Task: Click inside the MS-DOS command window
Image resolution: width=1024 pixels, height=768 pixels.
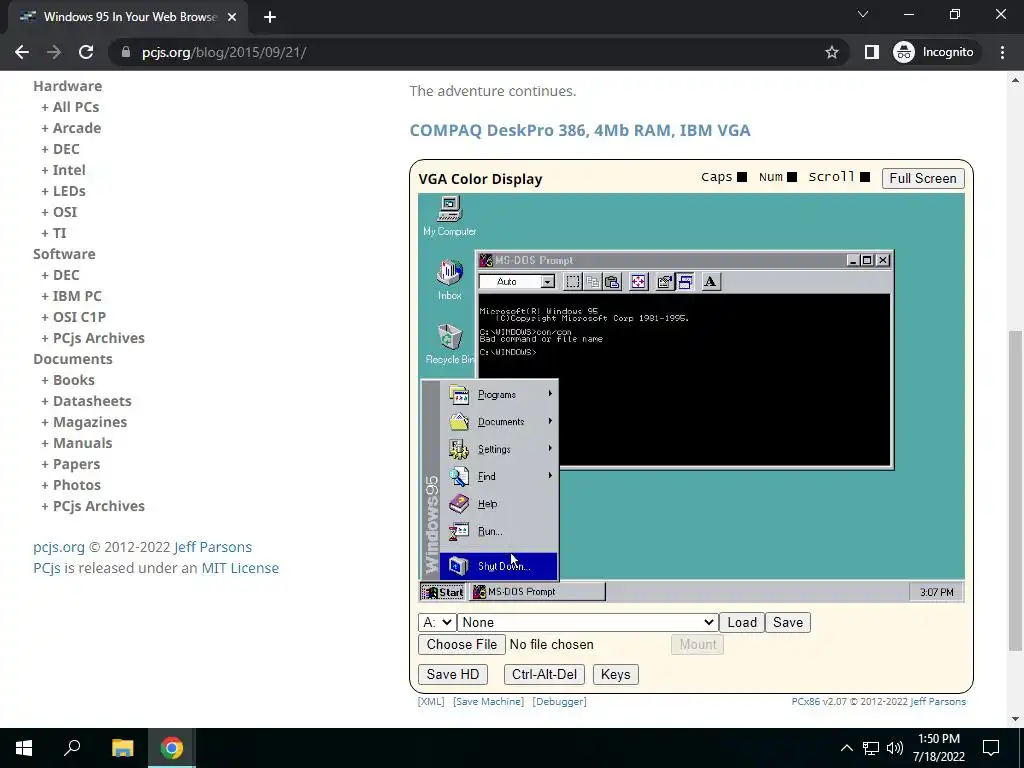Action: (x=684, y=379)
